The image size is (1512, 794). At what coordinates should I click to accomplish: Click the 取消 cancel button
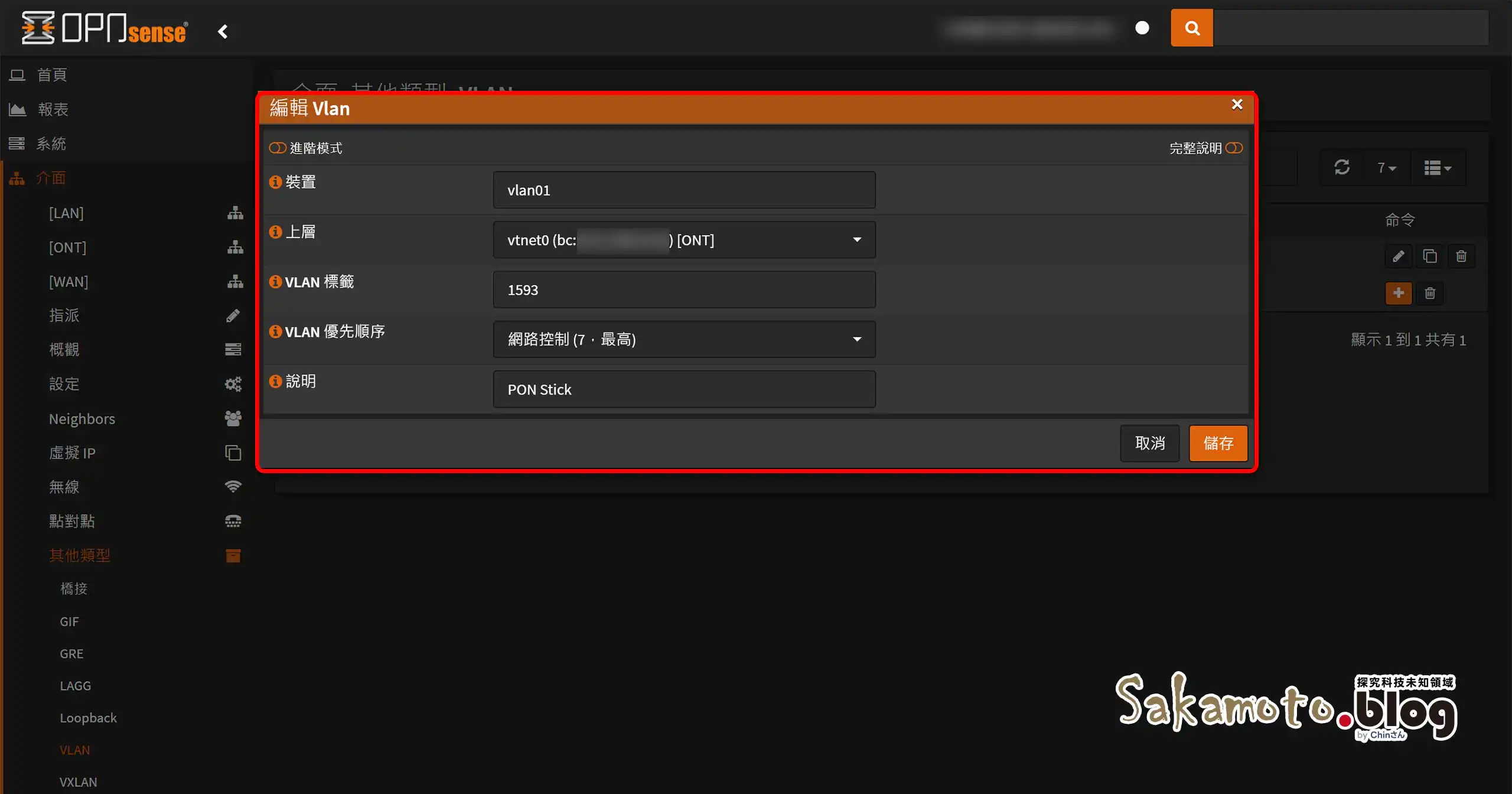[x=1149, y=443]
